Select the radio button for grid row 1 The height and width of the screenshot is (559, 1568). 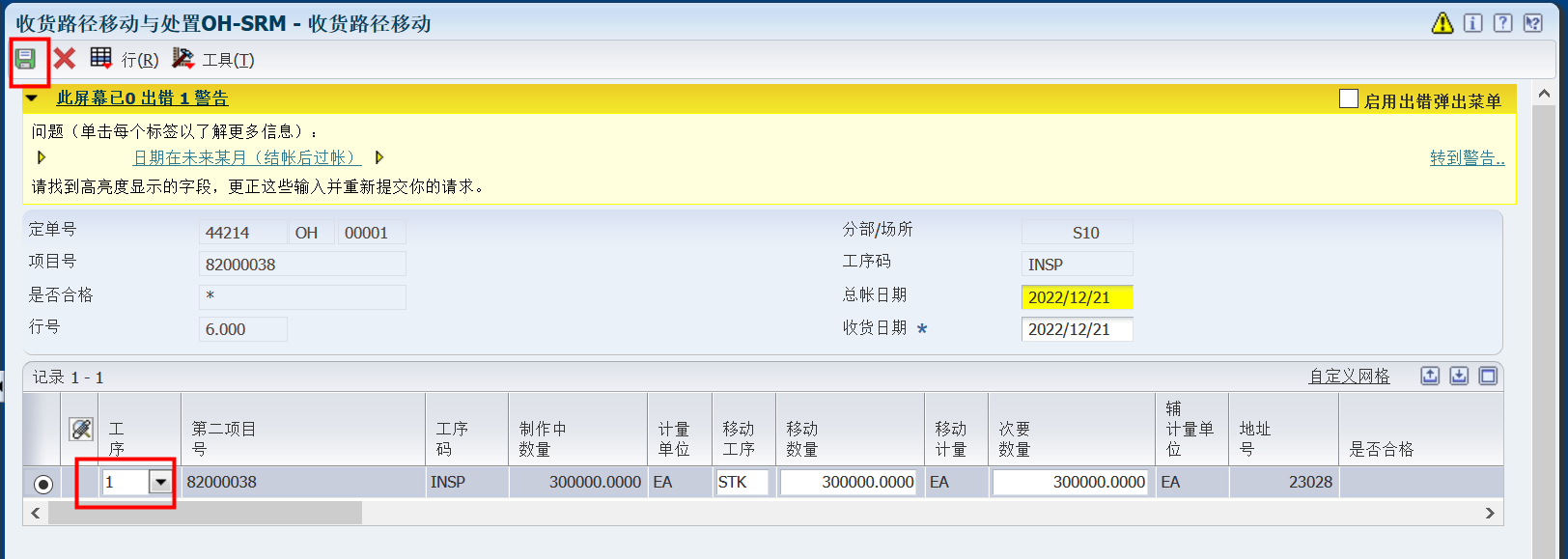click(43, 484)
